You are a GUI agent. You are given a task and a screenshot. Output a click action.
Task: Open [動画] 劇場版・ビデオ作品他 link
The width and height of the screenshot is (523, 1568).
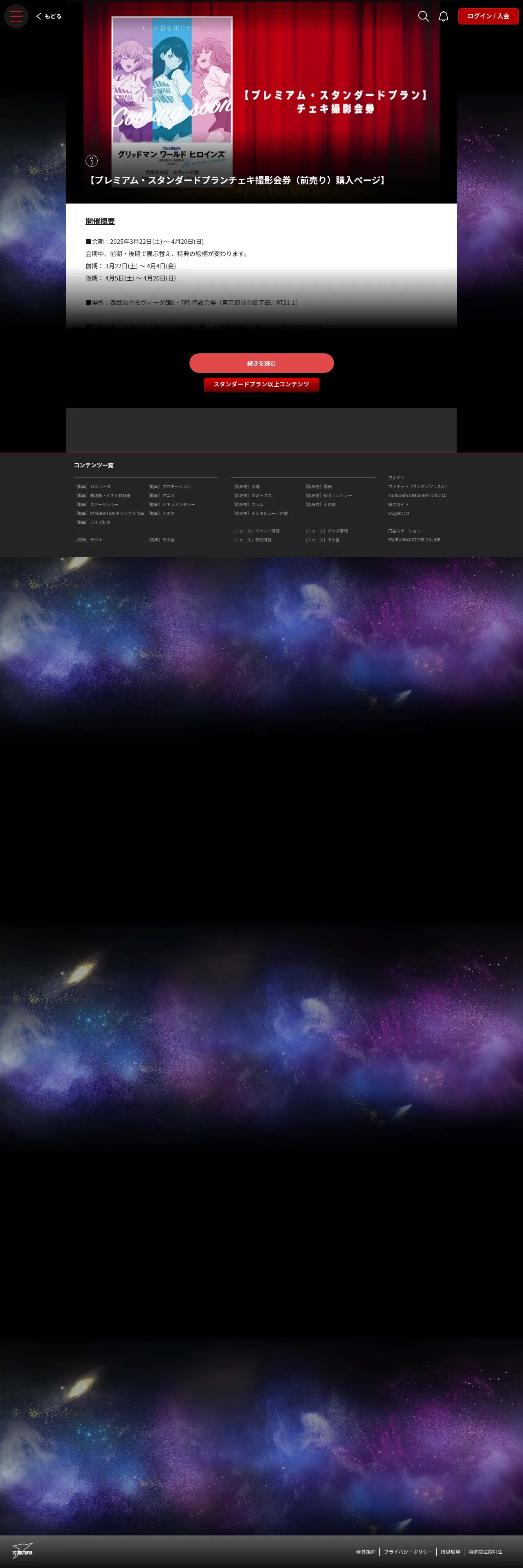point(103,495)
